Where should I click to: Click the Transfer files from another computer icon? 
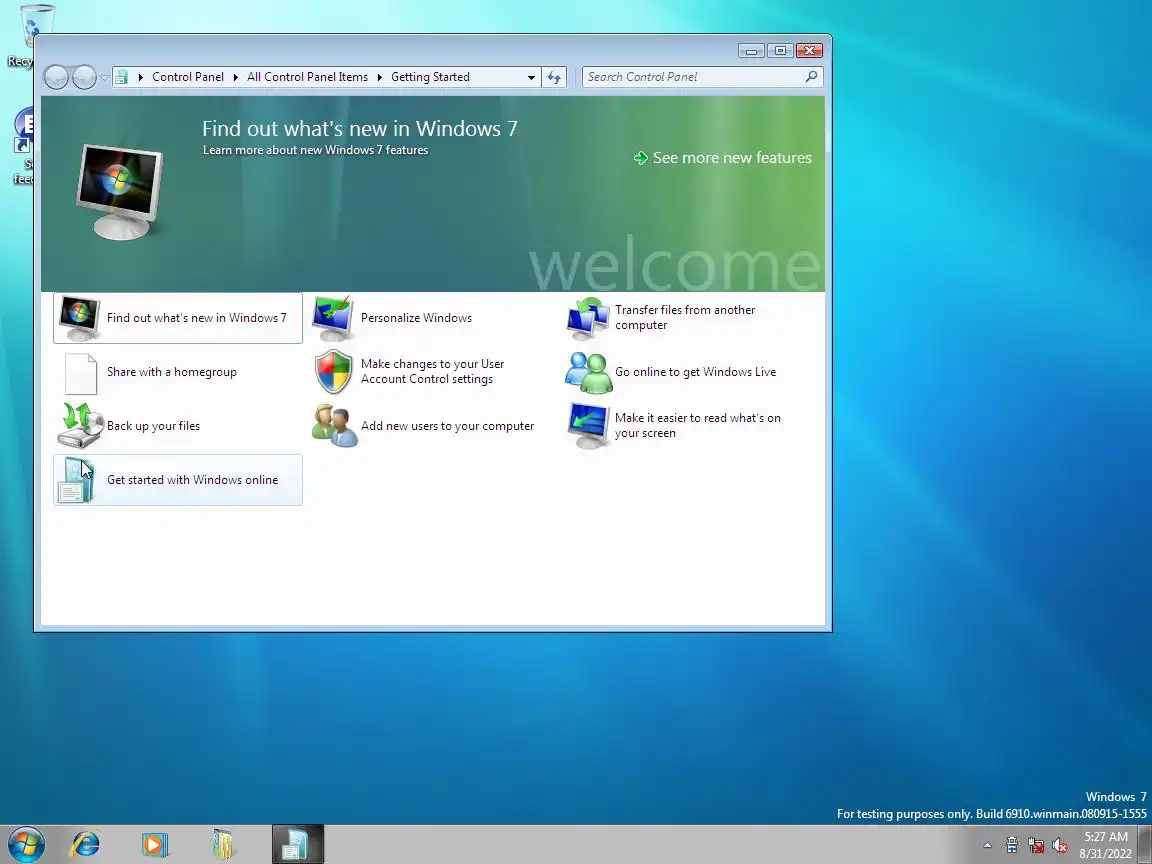(588, 318)
